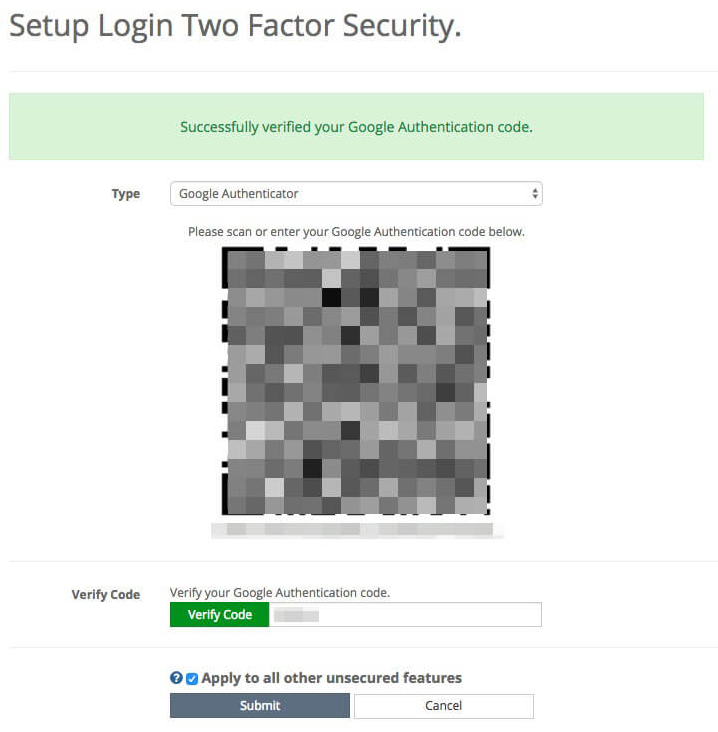The width and height of the screenshot is (718, 732).
Task: Click 'Verify your Google Authentication code' helper text
Action: (x=280, y=593)
